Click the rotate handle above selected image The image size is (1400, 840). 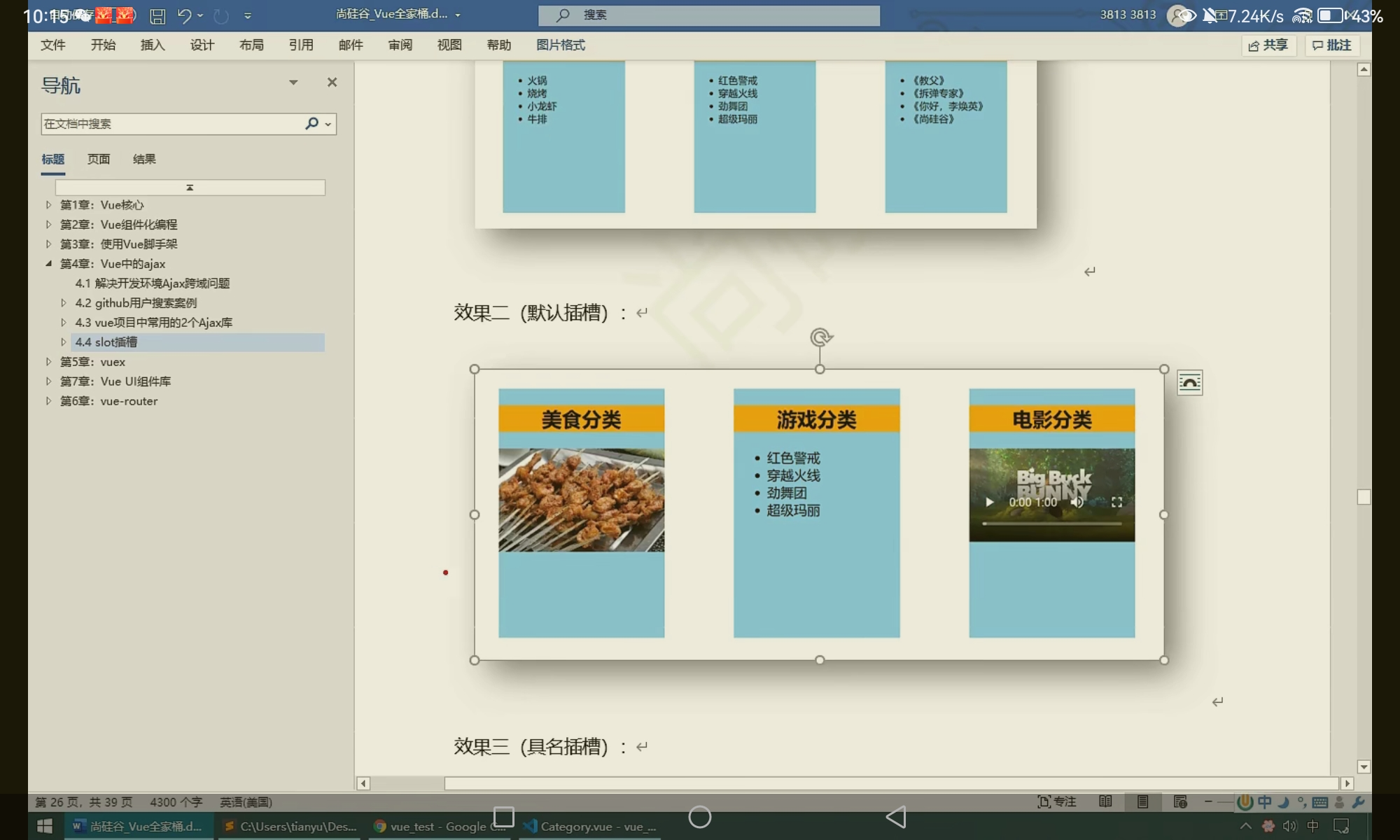tap(820, 337)
